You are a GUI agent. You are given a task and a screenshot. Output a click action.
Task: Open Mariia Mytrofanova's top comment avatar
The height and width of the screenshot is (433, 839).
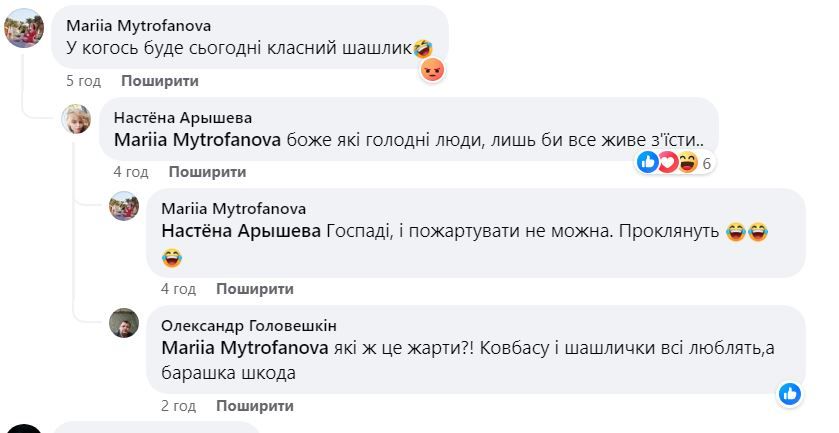pyautogui.click(x=24, y=28)
